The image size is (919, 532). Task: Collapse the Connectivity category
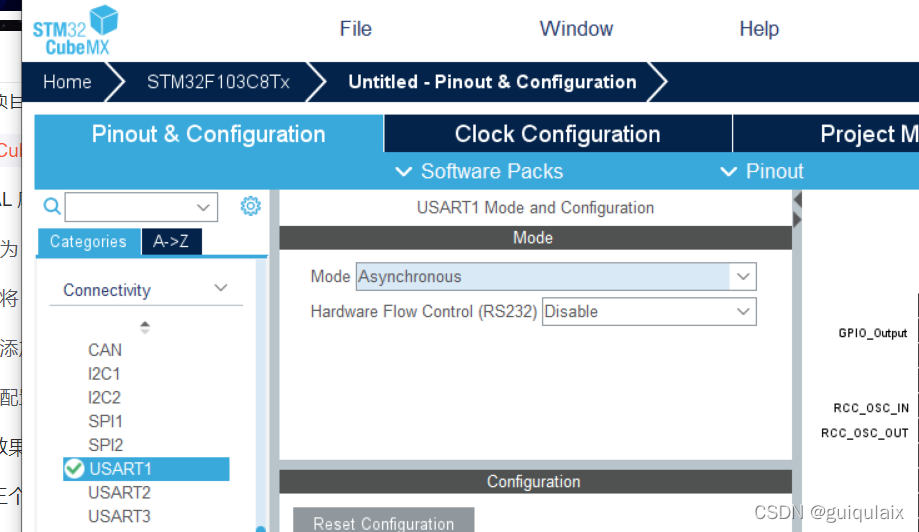(146, 289)
